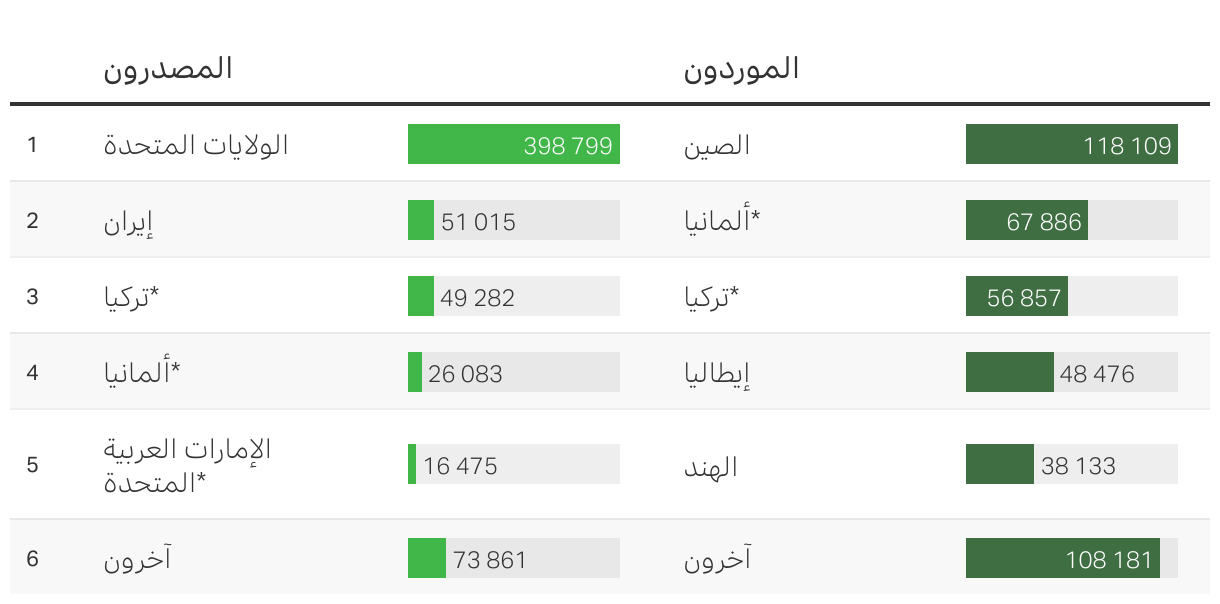Select آخرون in the exporters column
The image size is (1220, 604).
point(138,558)
